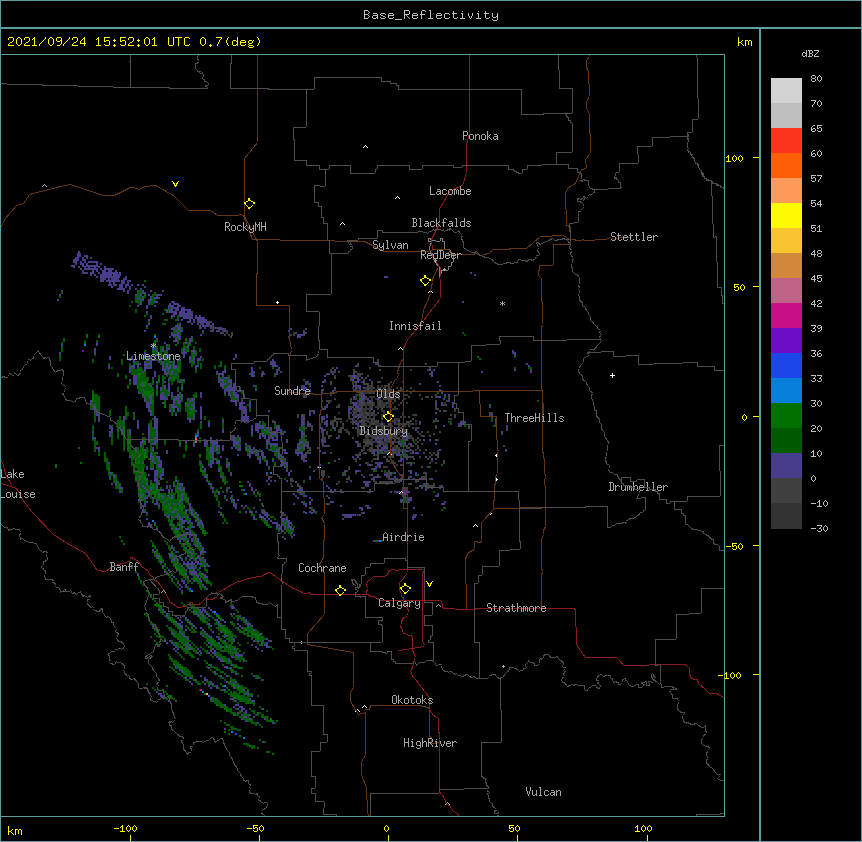Pick the blue 36-33 dBZ legend swatch
This screenshot has height=842, width=862.
[786, 366]
